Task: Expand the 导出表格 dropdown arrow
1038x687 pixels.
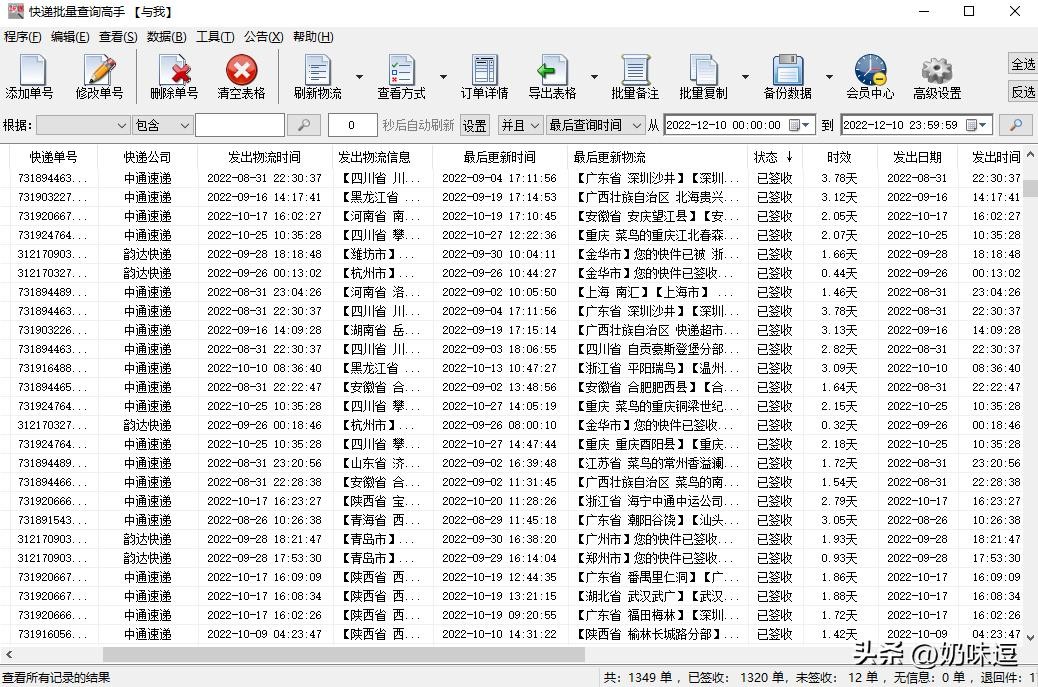Action: point(594,77)
